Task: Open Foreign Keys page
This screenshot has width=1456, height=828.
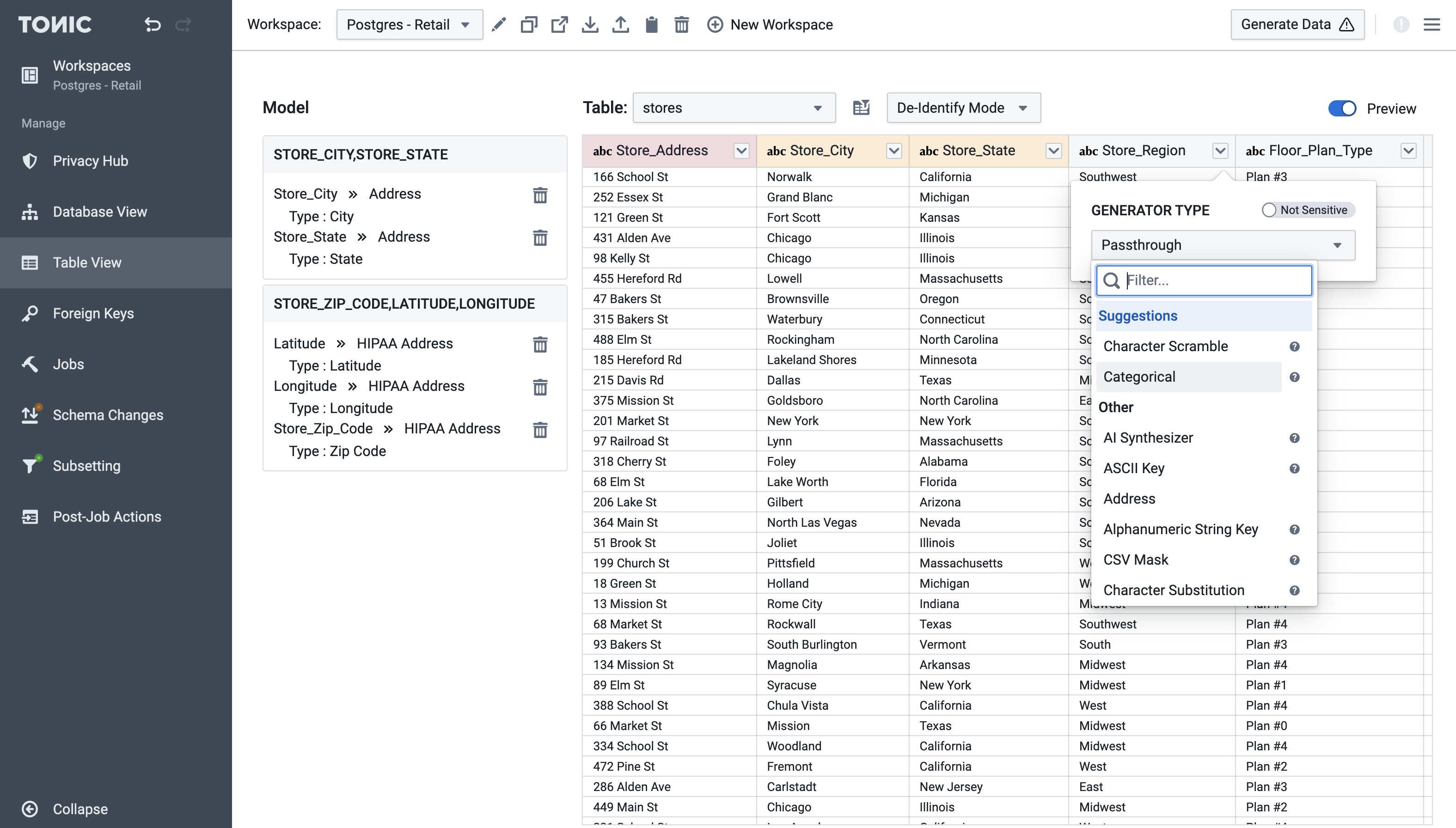Action: click(116, 313)
